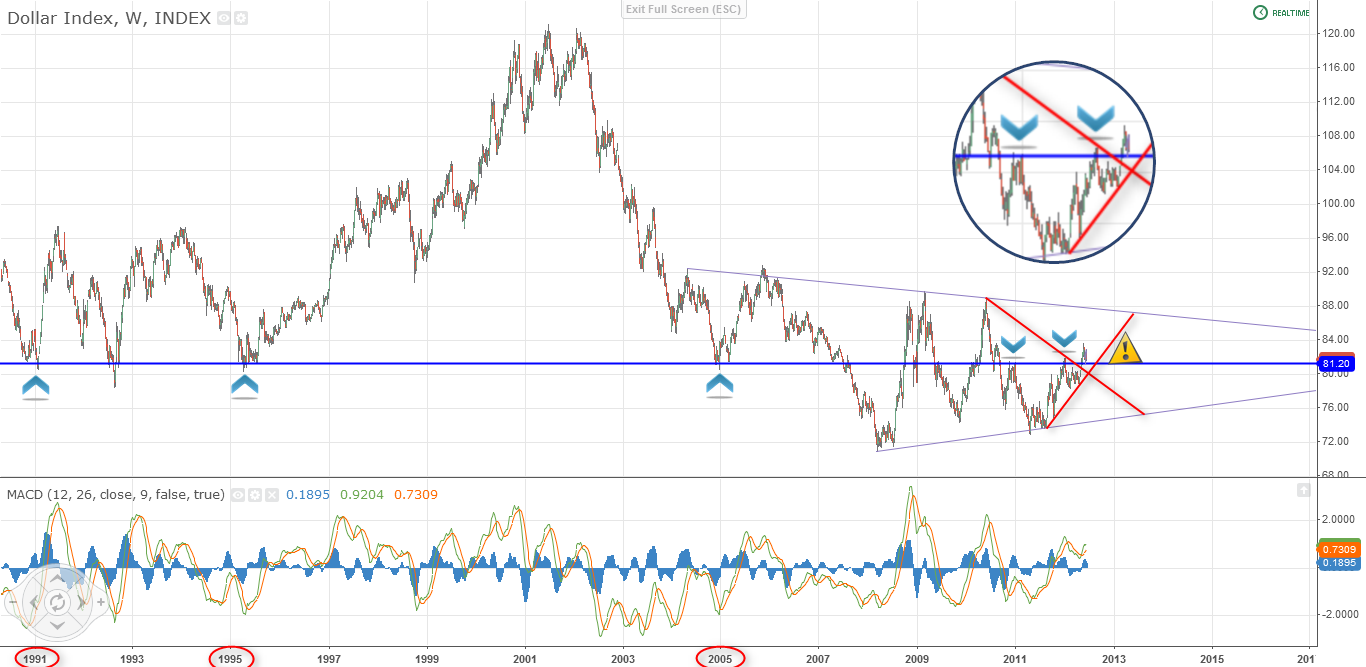1366x667 pixels.
Task: Click the 1993 label on time axis
Action: click(x=133, y=659)
